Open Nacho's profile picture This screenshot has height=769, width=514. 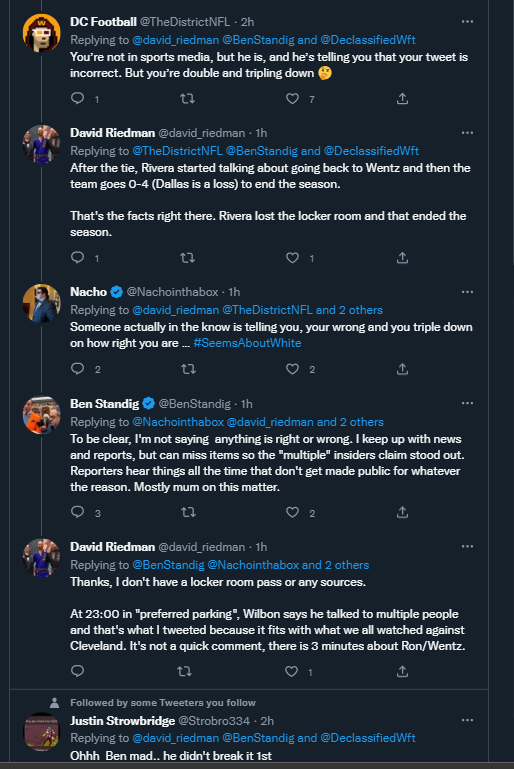point(42,303)
